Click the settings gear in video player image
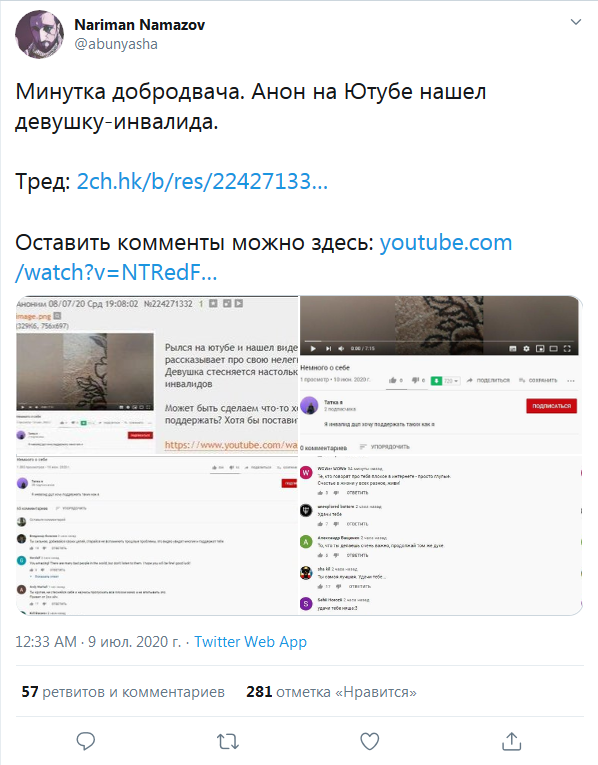This screenshot has width=598, height=765. tap(526, 348)
